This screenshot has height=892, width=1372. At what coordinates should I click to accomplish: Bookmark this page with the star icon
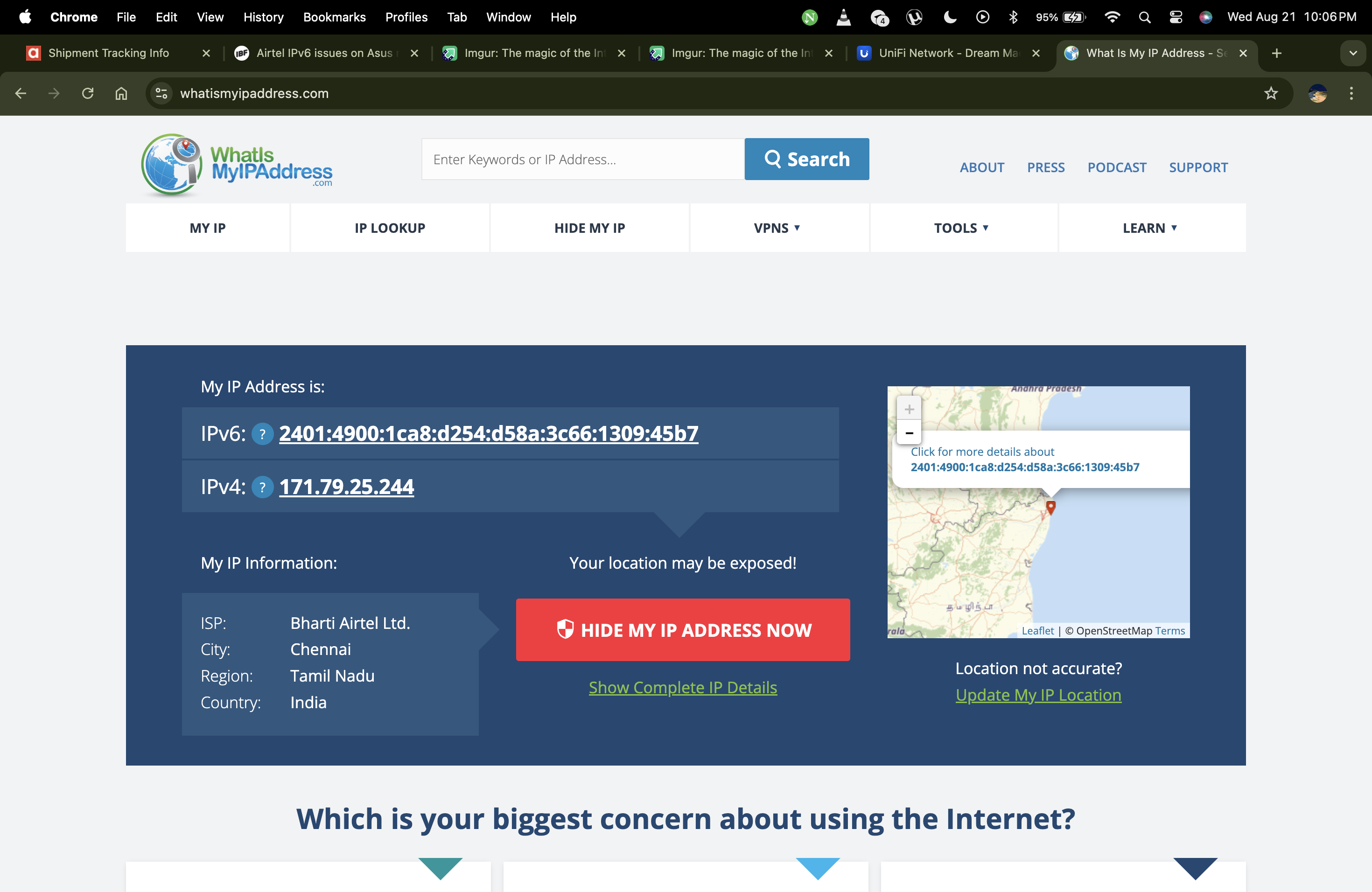tap(1271, 93)
